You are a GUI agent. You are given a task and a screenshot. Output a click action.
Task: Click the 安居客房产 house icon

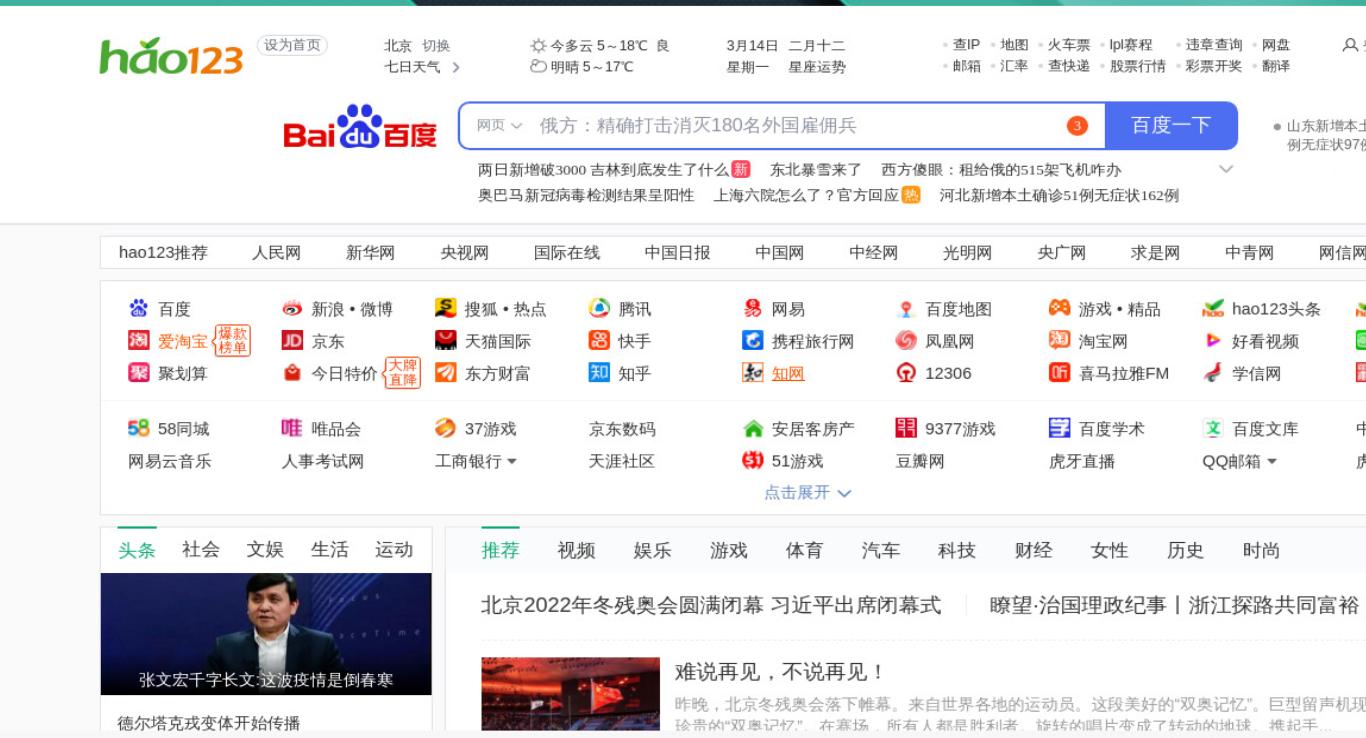(753, 429)
